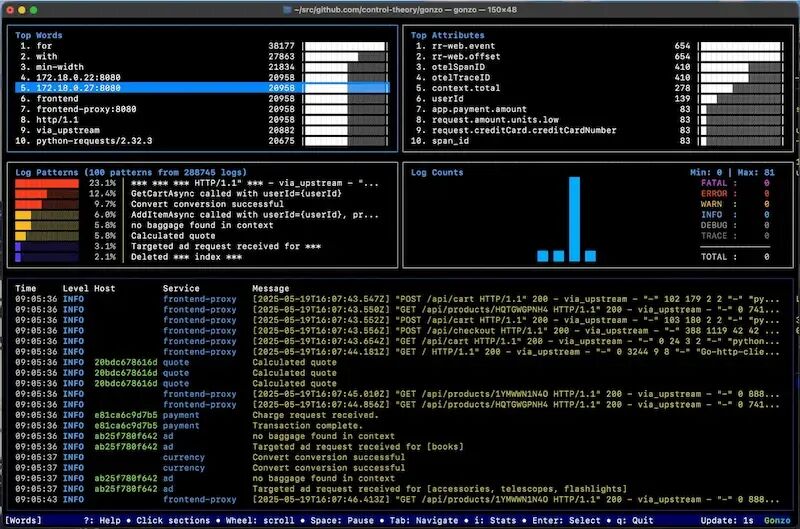Click the DEBUG severity label
Viewport: 800px width, 529px height.
pyautogui.click(x=714, y=225)
